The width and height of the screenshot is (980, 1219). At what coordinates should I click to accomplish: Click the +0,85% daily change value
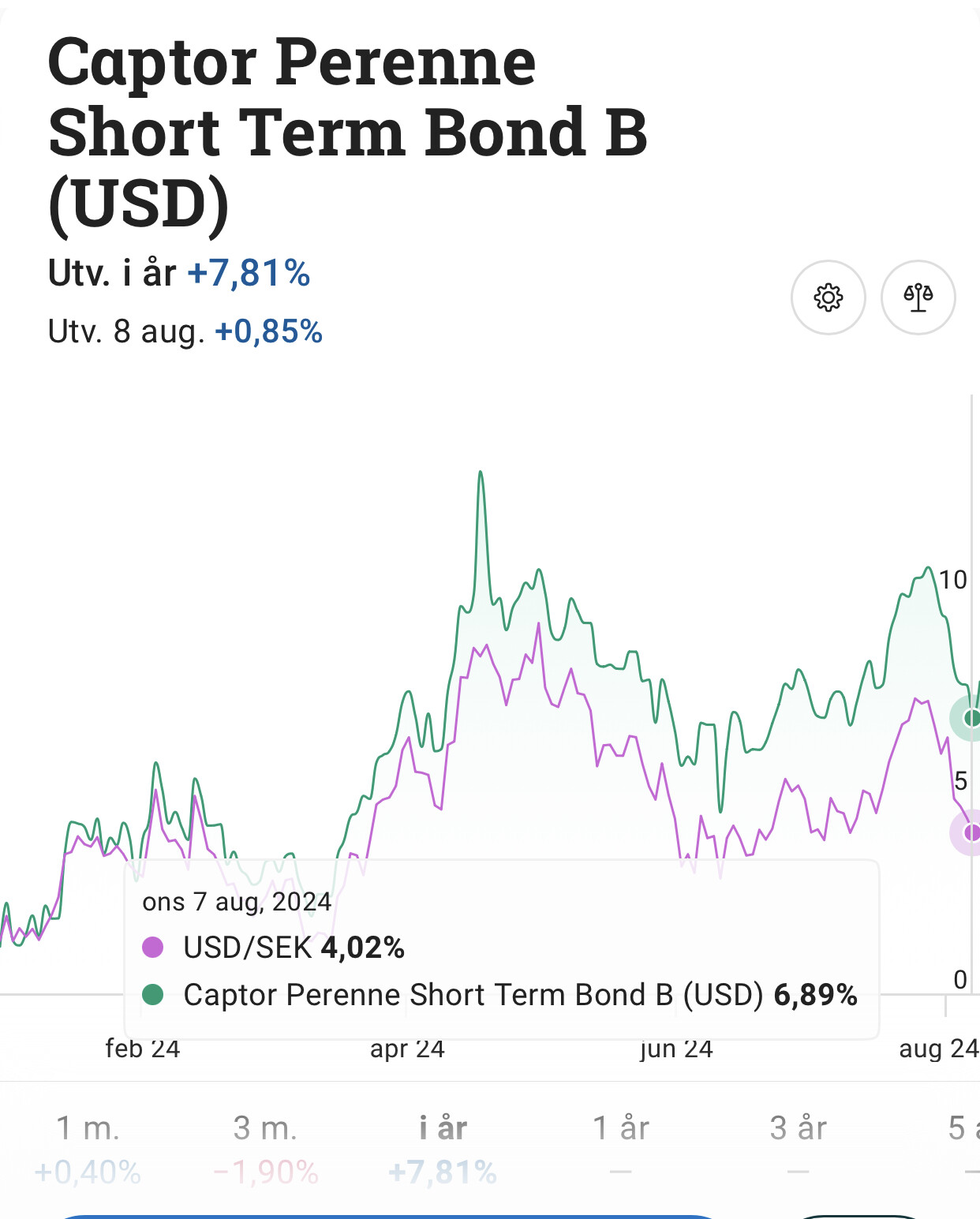268,331
